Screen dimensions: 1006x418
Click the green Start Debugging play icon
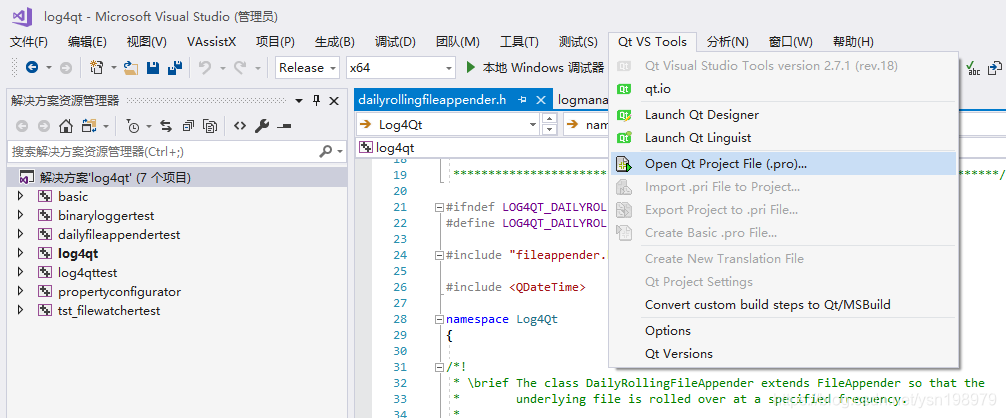pyautogui.click(x=471, y=67)
